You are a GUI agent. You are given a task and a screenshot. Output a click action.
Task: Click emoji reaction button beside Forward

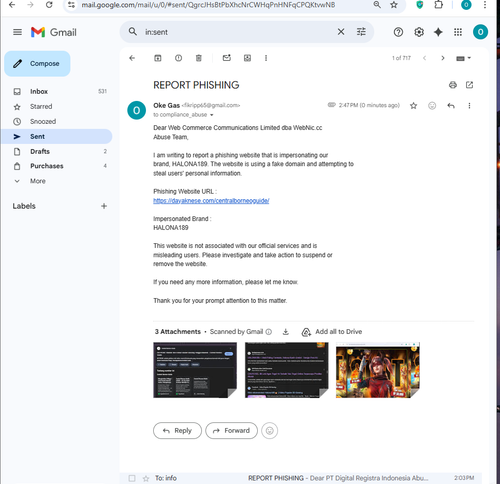270,431
